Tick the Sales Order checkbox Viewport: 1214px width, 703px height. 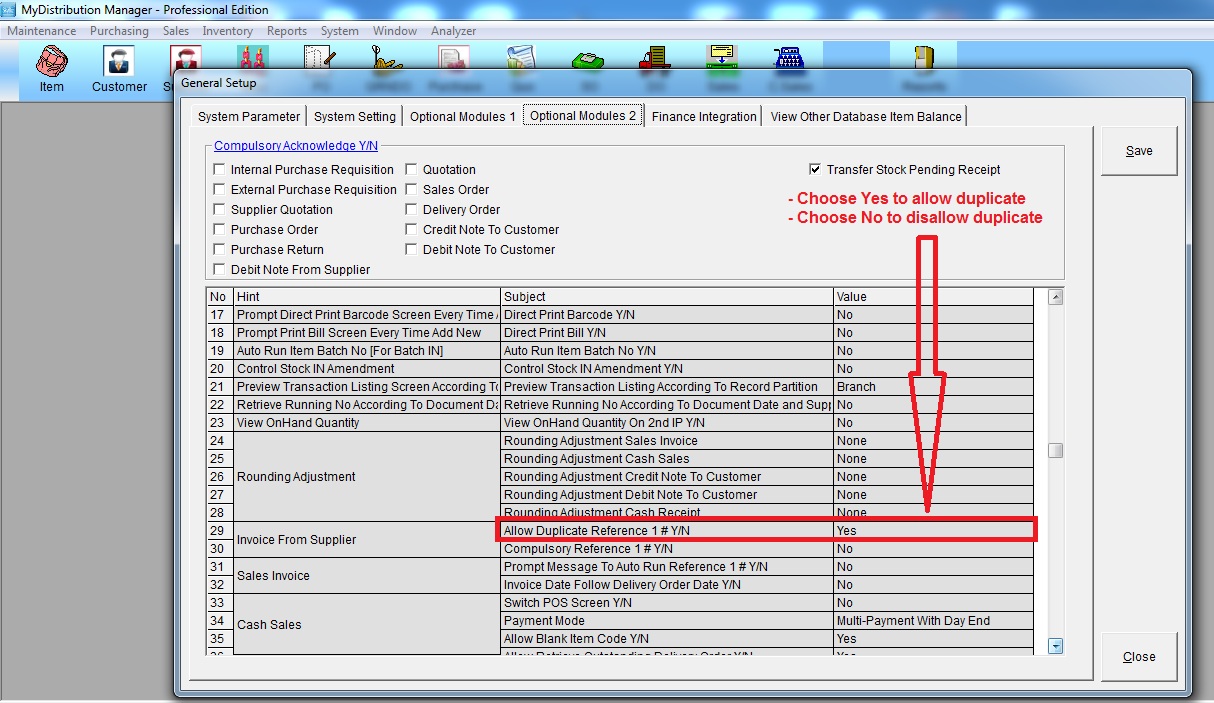point(412,190)
